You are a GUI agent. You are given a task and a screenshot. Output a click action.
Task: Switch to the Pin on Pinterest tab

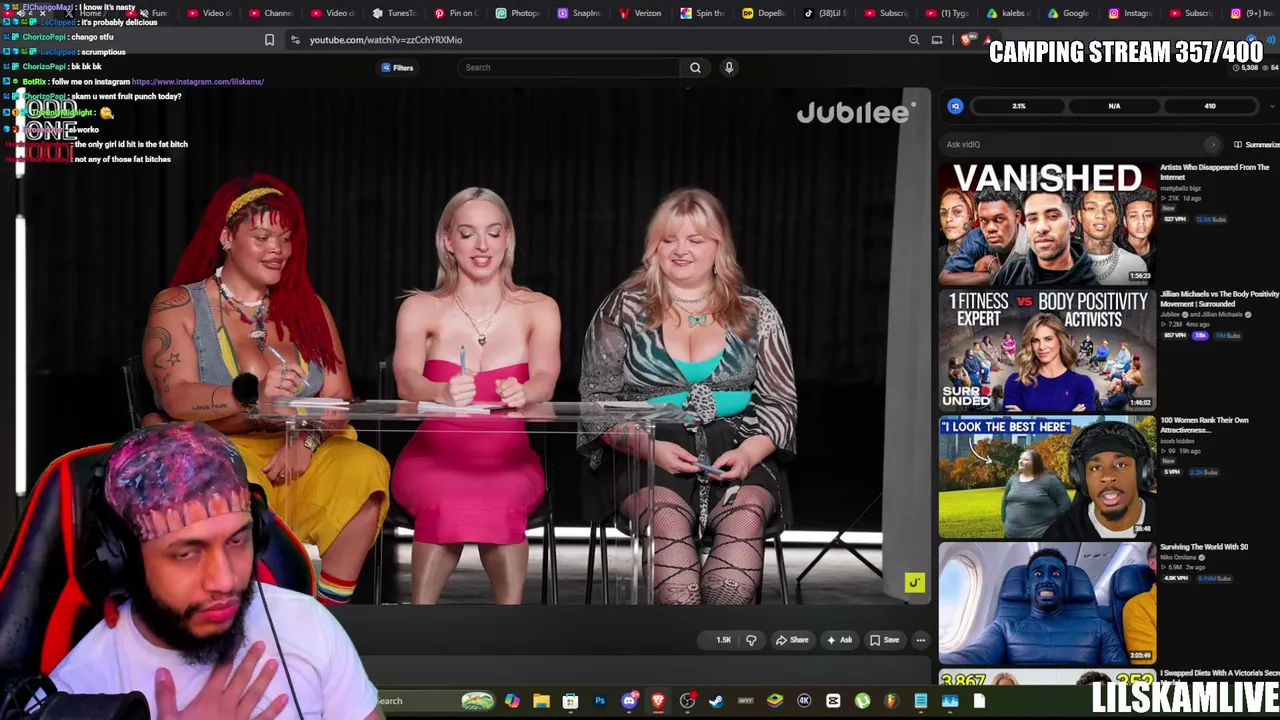click(456, 13)
